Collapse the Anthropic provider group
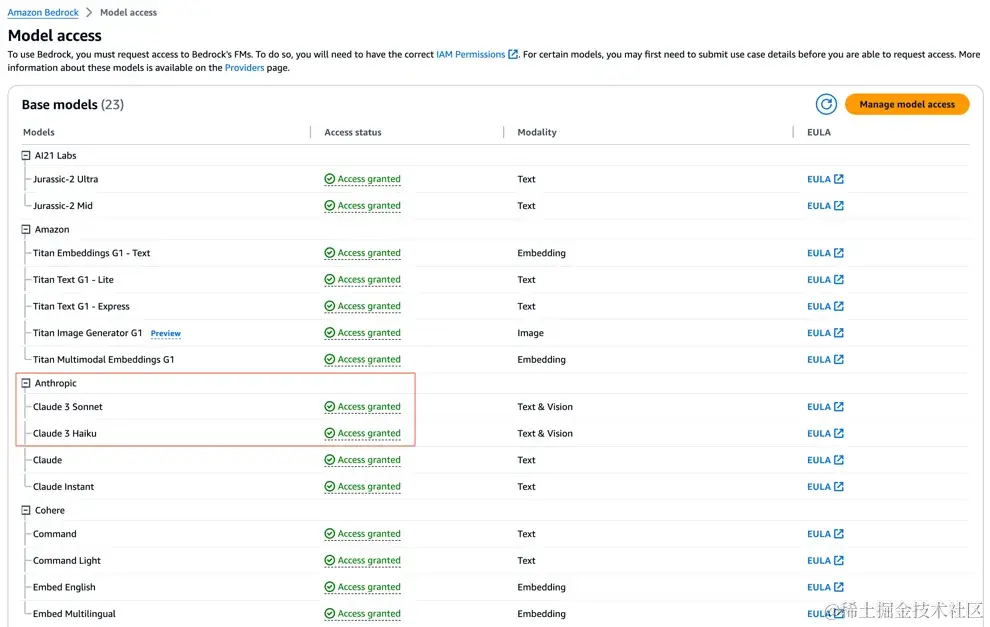The image size is (990, 627). [26, 383]
